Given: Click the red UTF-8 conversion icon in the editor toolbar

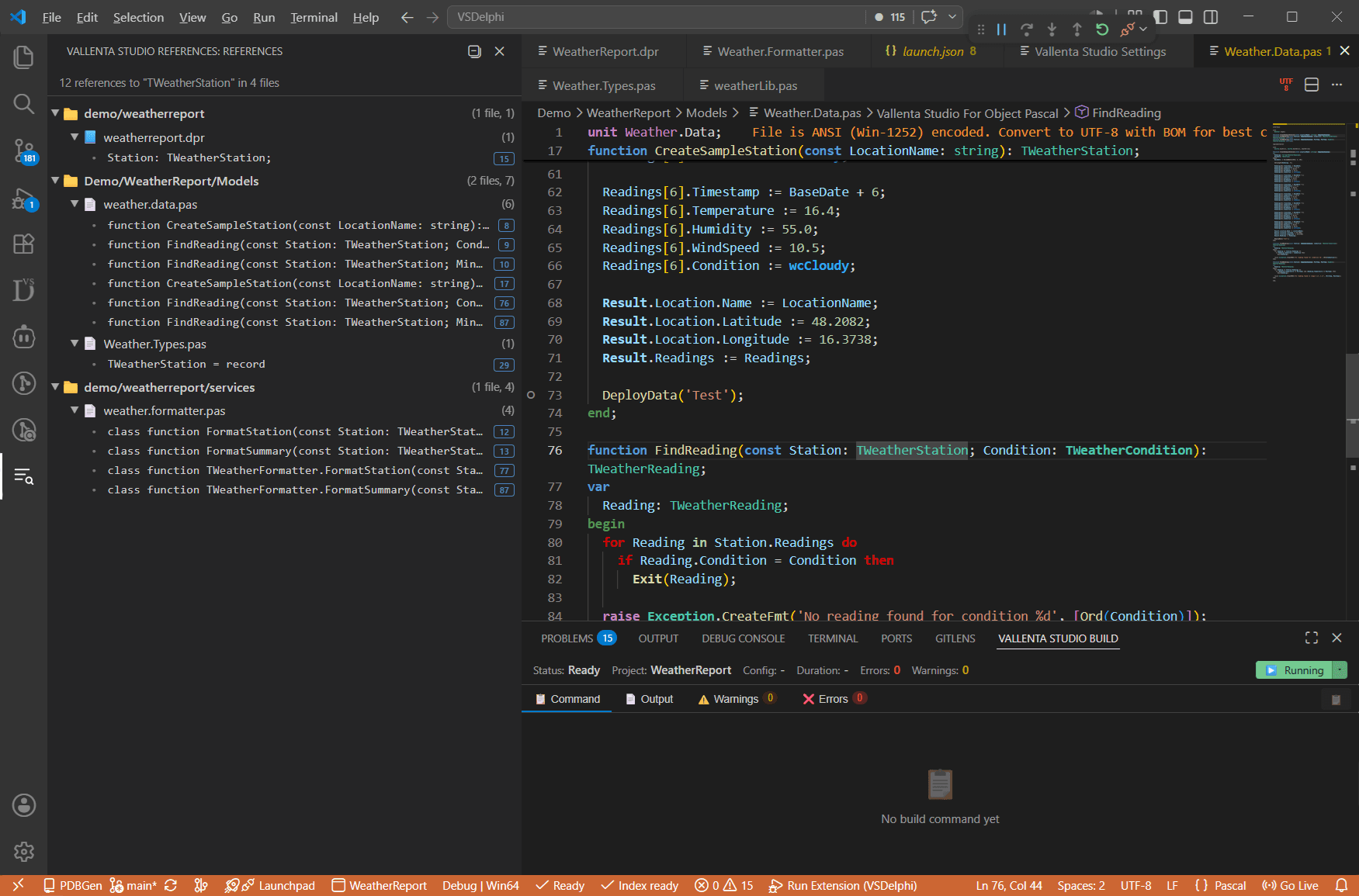Looking at the screenshot, I should (1286, 85).
